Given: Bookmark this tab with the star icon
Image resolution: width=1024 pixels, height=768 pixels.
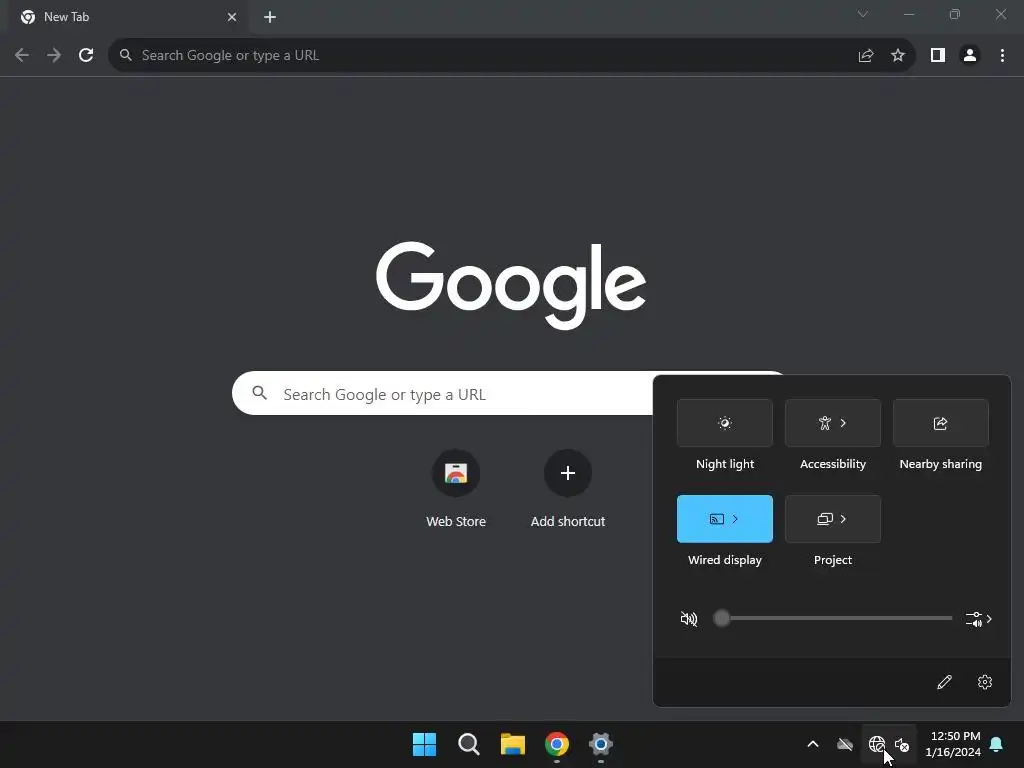Looking at the screenshot, I should click(x=898, y=56).
